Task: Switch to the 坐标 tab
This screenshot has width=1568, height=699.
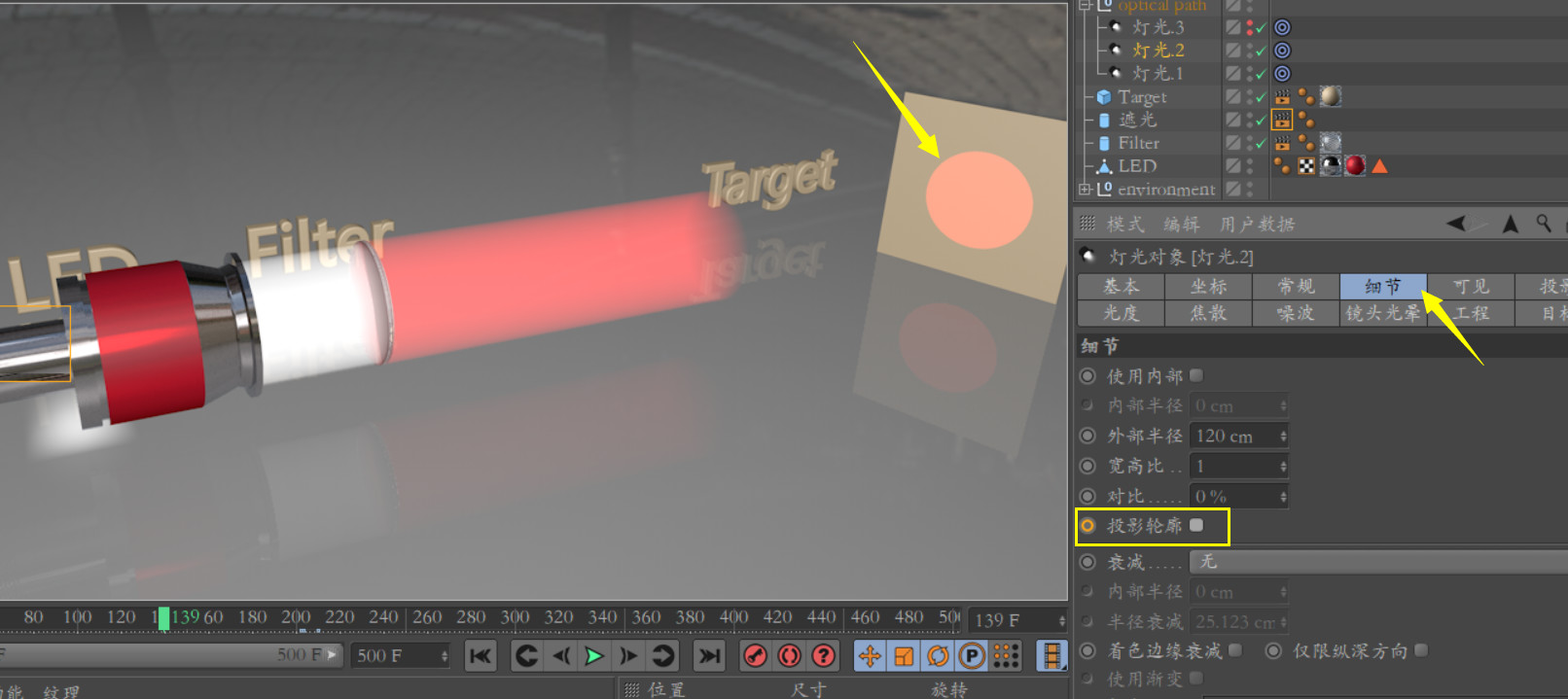Action: tap(1208, 286)
